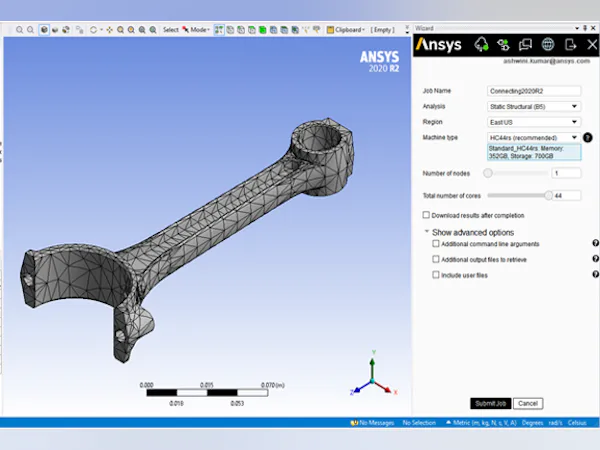Toggle the highlighted smart select filter icon
This screenshot has height=450, width=600.
218,30
